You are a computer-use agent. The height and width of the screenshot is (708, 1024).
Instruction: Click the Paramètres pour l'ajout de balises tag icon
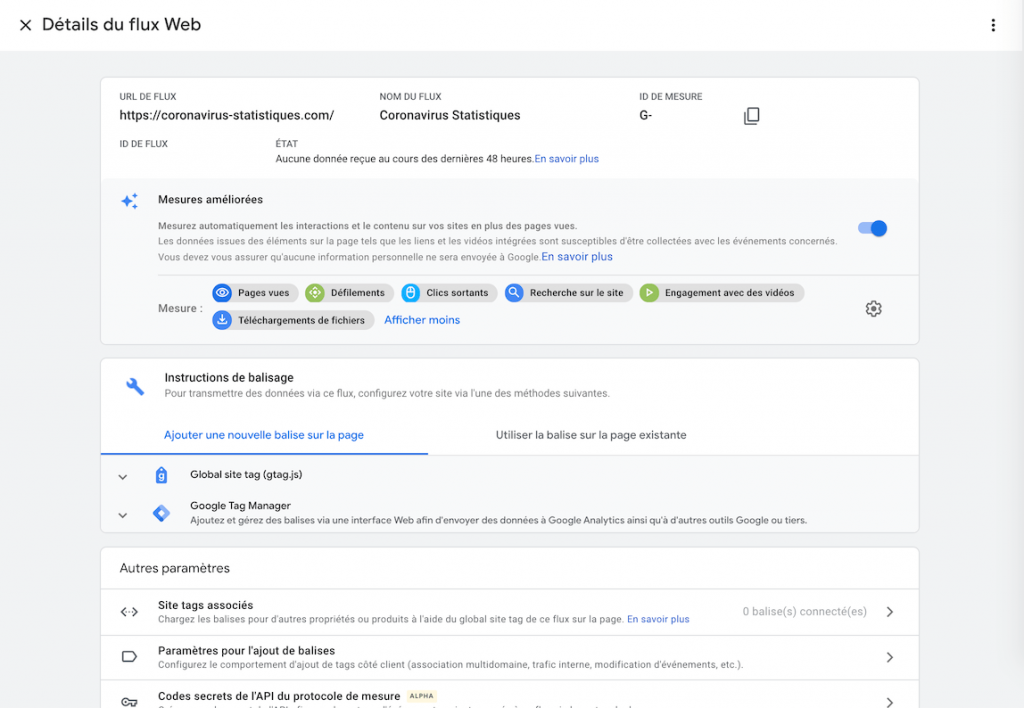129,656
